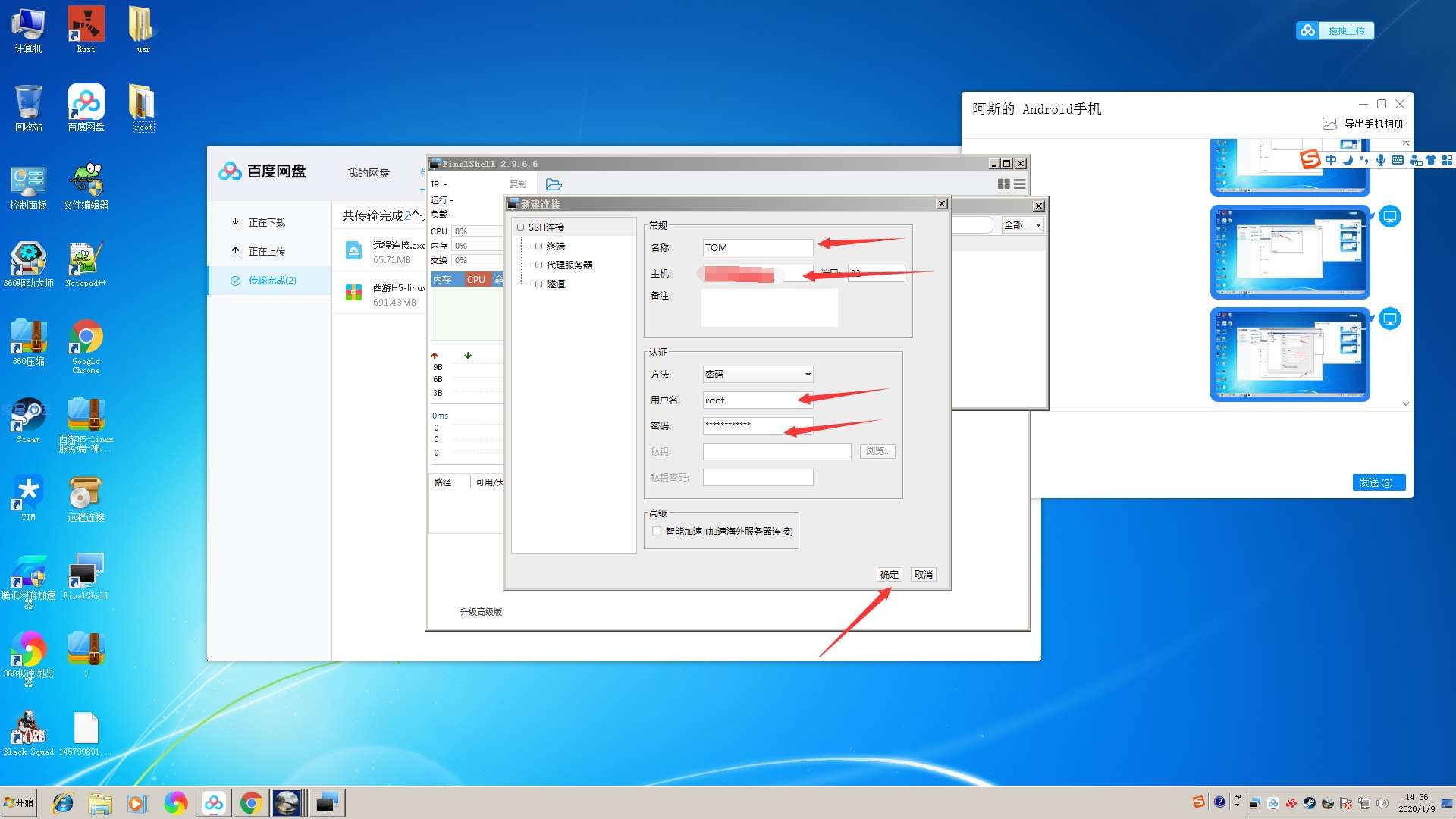The image size is (1456, 819).
Task: Click 发送(S) send button
Action: [x=1379, y=482]
